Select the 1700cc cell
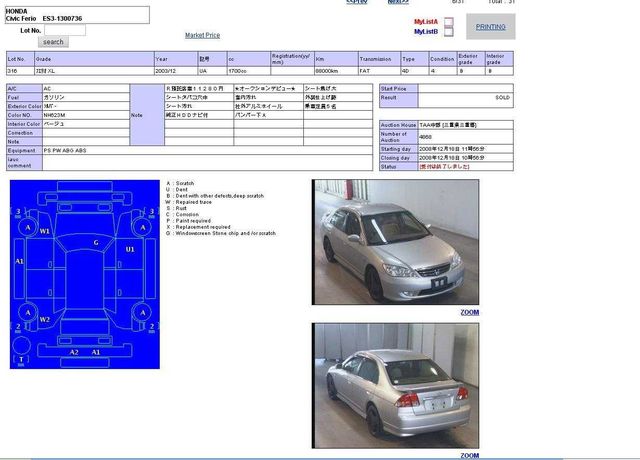 [x=249, y=71]
